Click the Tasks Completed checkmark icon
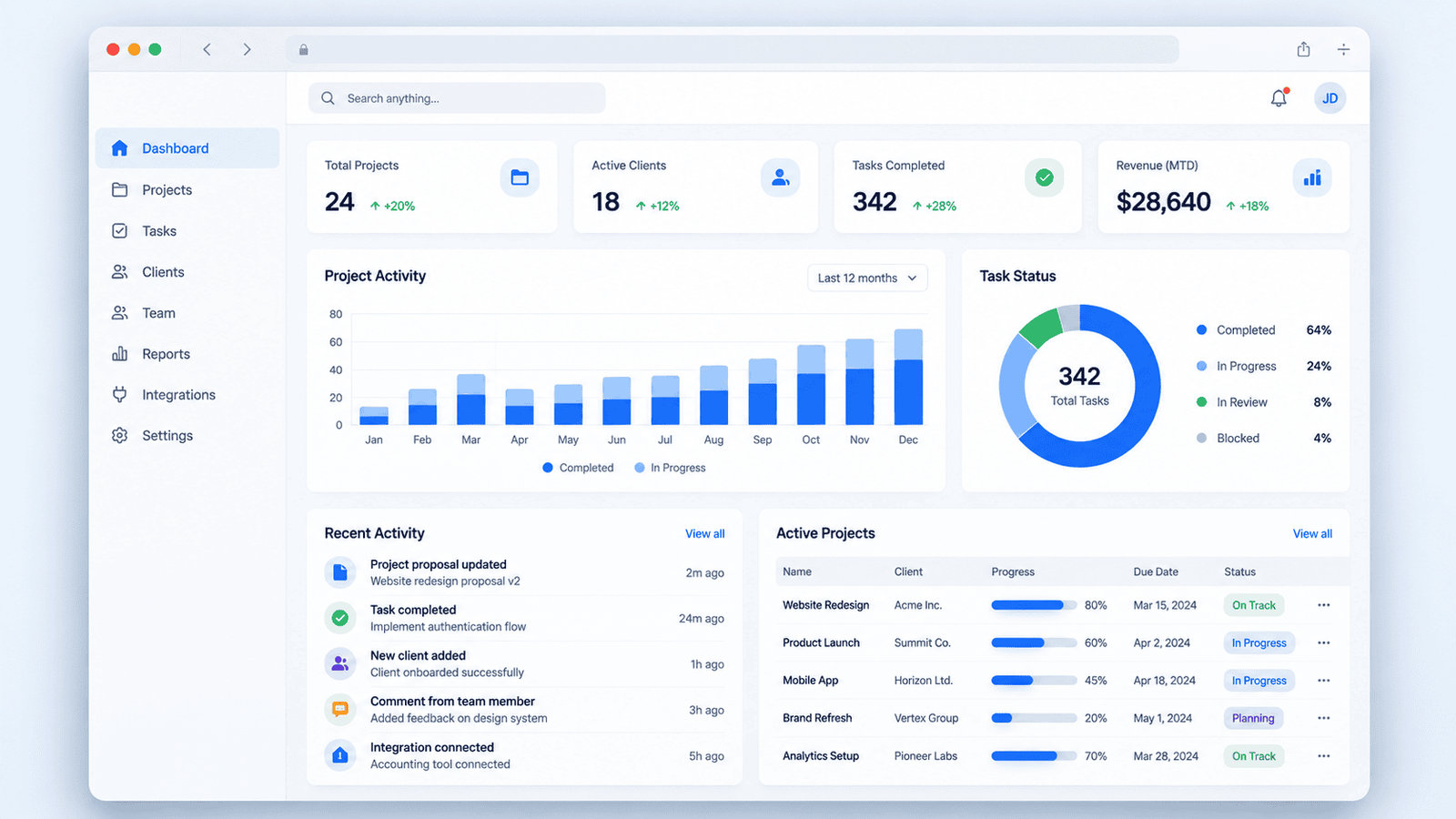The height and width of the screenshot is (819, 1456). coord(1045,177)
